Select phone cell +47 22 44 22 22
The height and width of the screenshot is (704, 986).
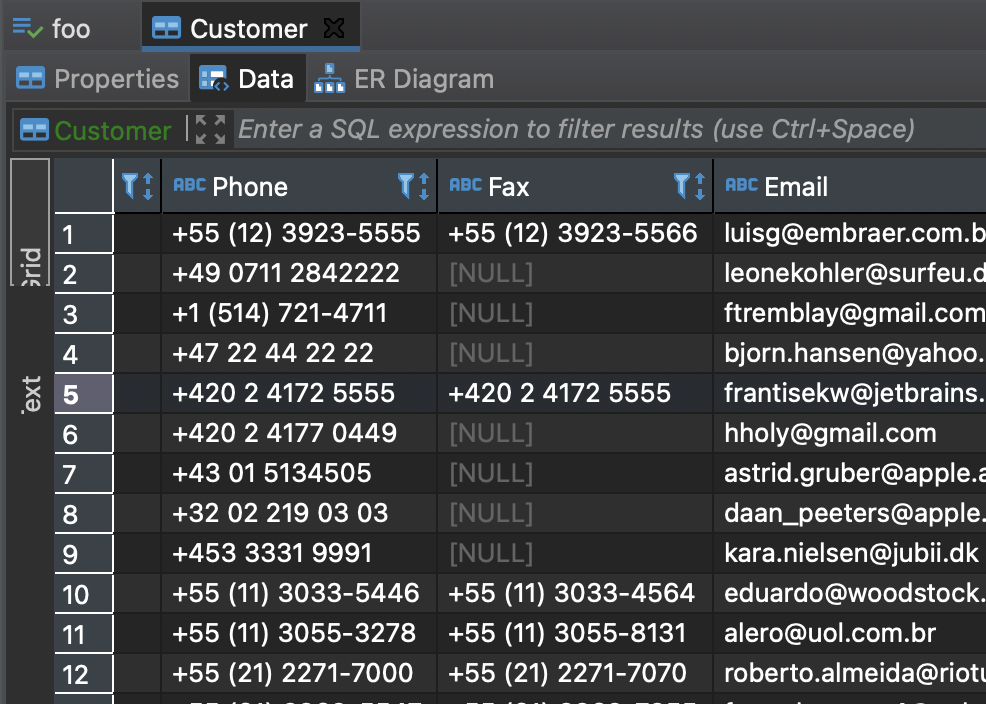[x=299, y=354]
